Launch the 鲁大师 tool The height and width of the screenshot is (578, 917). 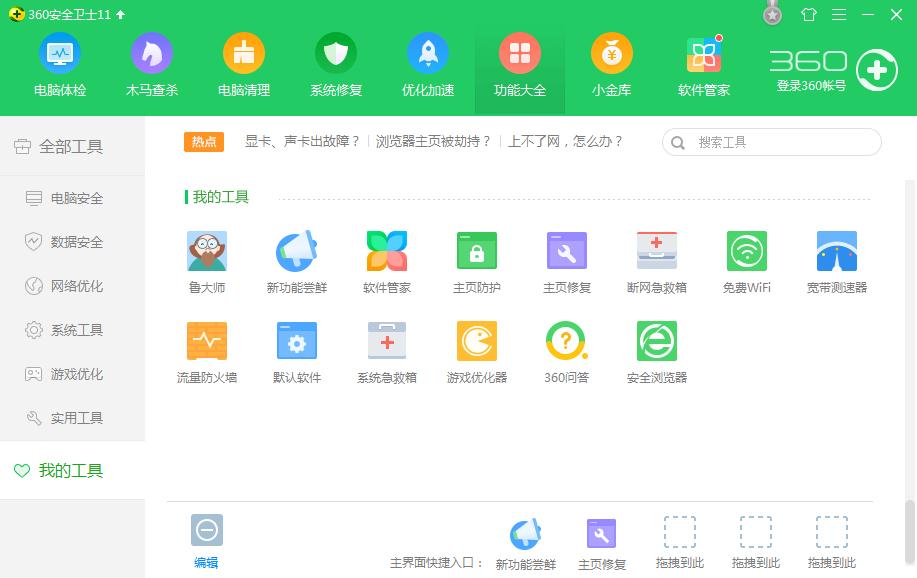click(207, 262)
